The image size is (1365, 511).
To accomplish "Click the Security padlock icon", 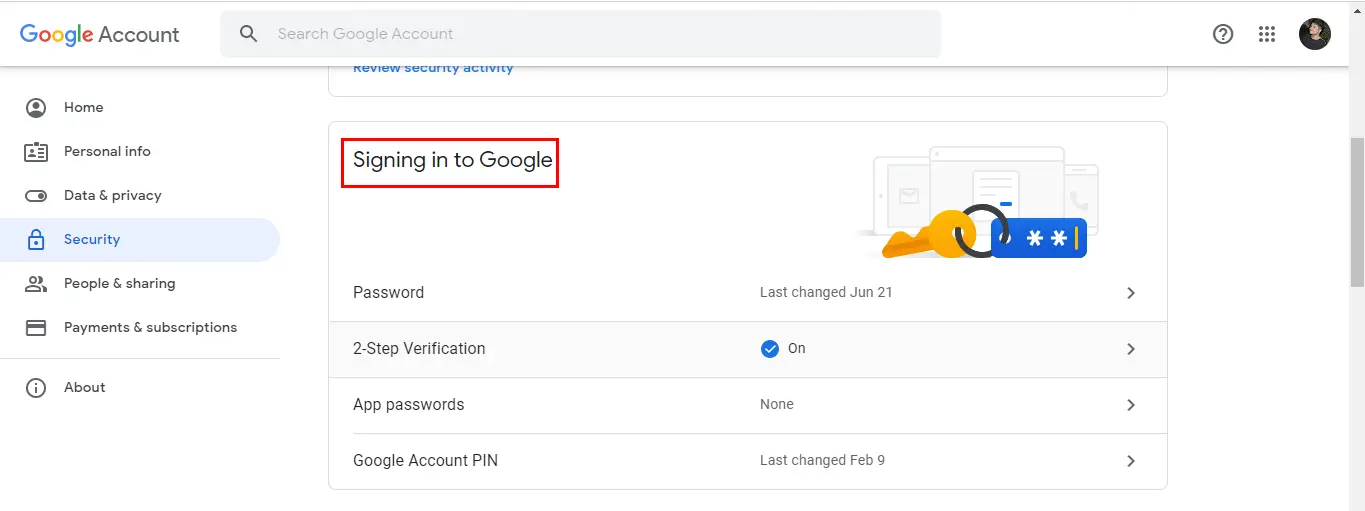I will 36,240.
